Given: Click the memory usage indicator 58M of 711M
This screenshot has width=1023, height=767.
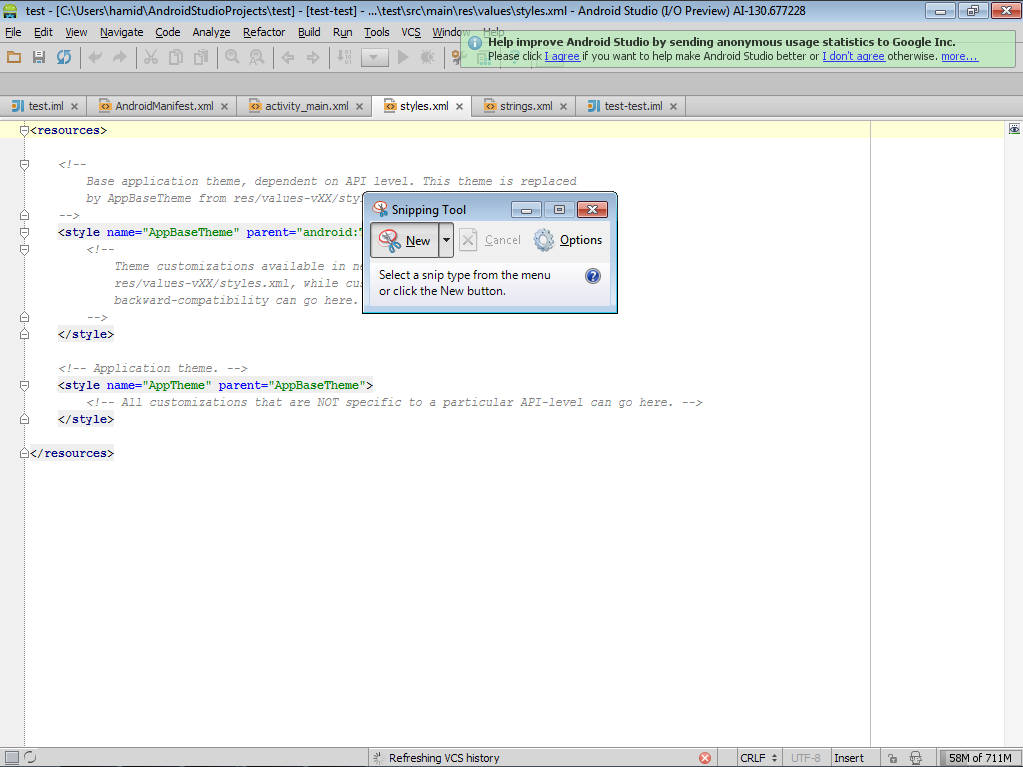Looking at the screenshot, I should click(x=980, y=758).
